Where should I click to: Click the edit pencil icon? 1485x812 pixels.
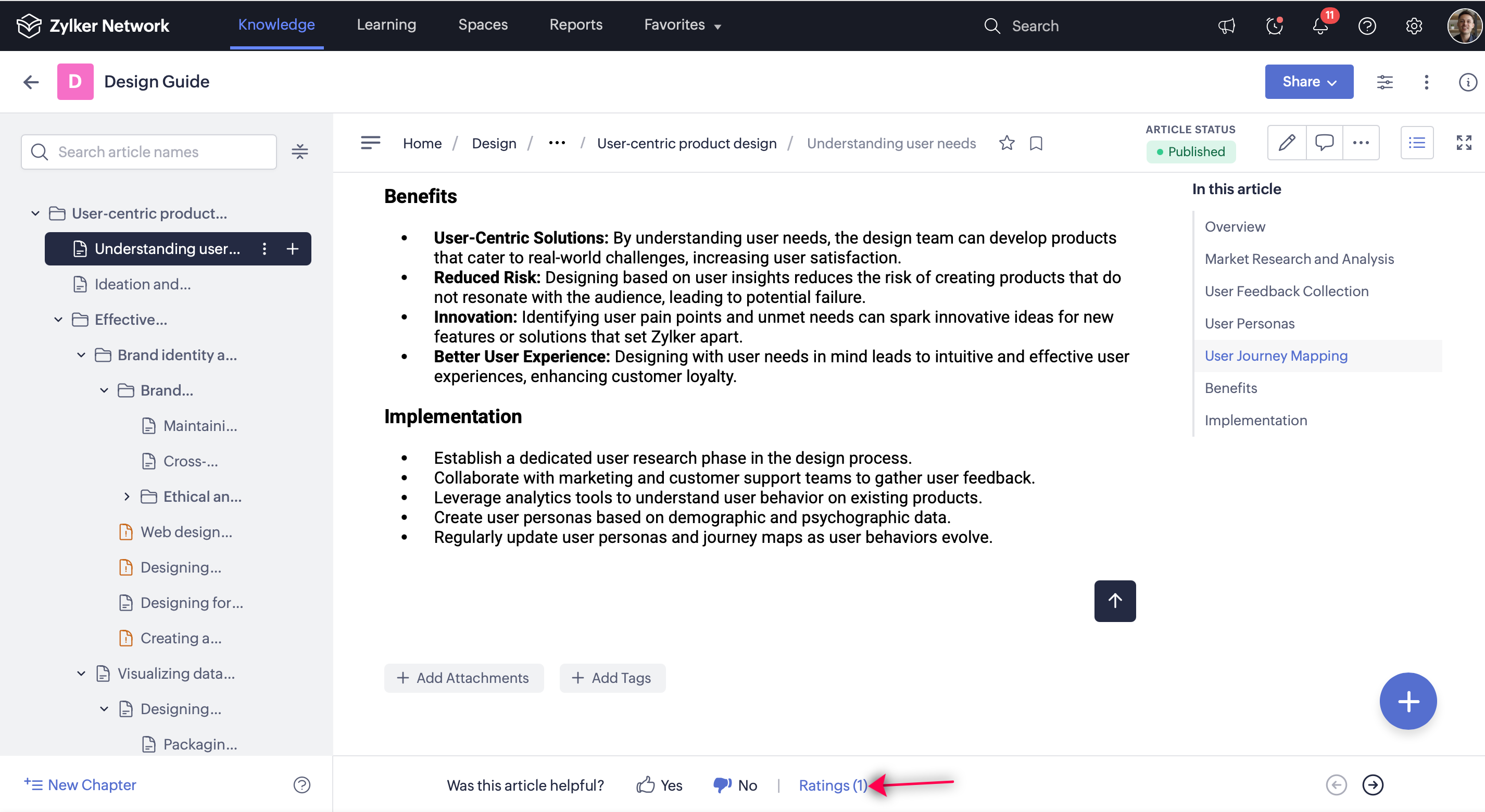point(1287,142)
